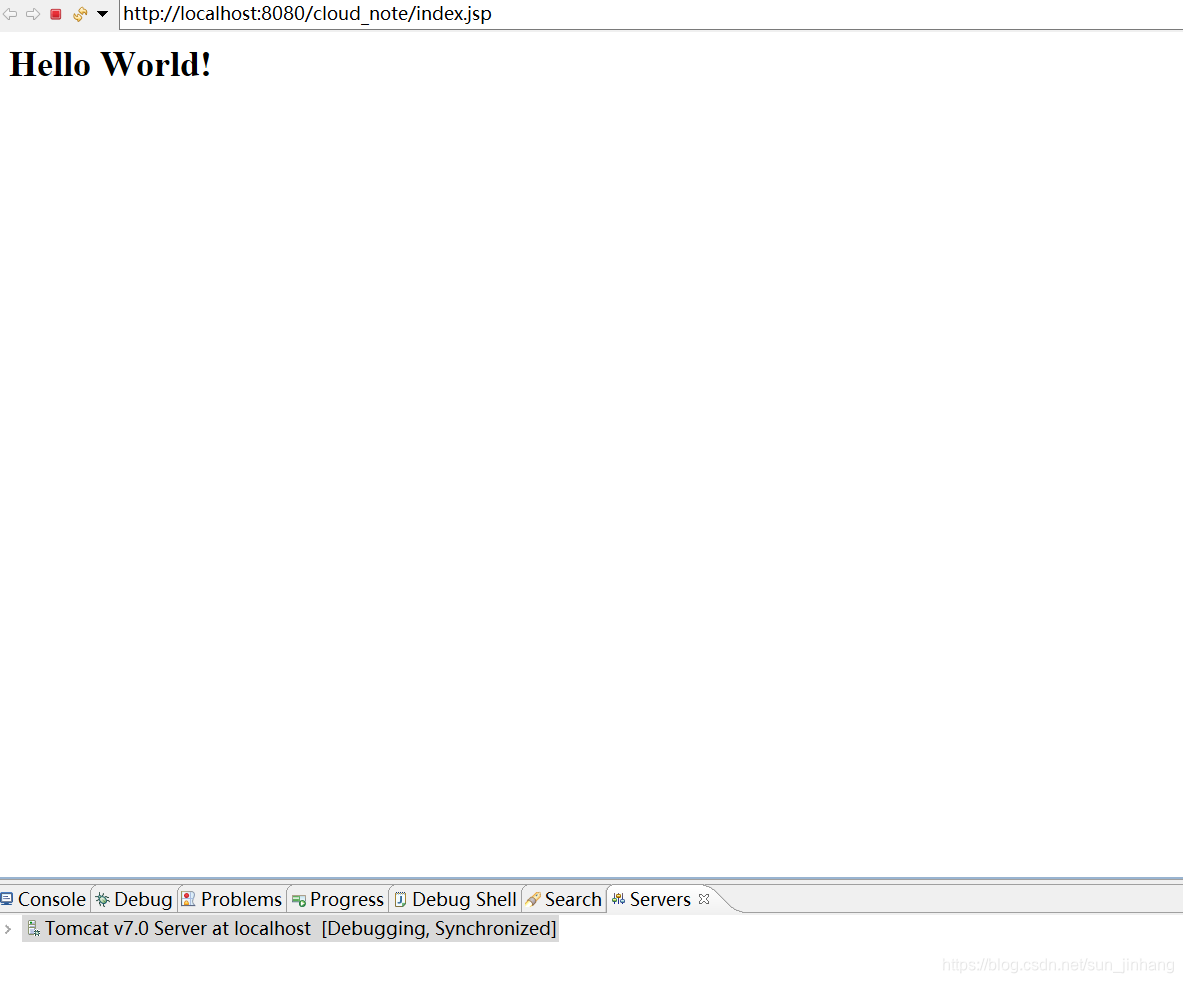Viewport: 1183px width, 983px height.
Task: Expand the Tomcat v7.0 Server node
Action: (x=8, y=929)
